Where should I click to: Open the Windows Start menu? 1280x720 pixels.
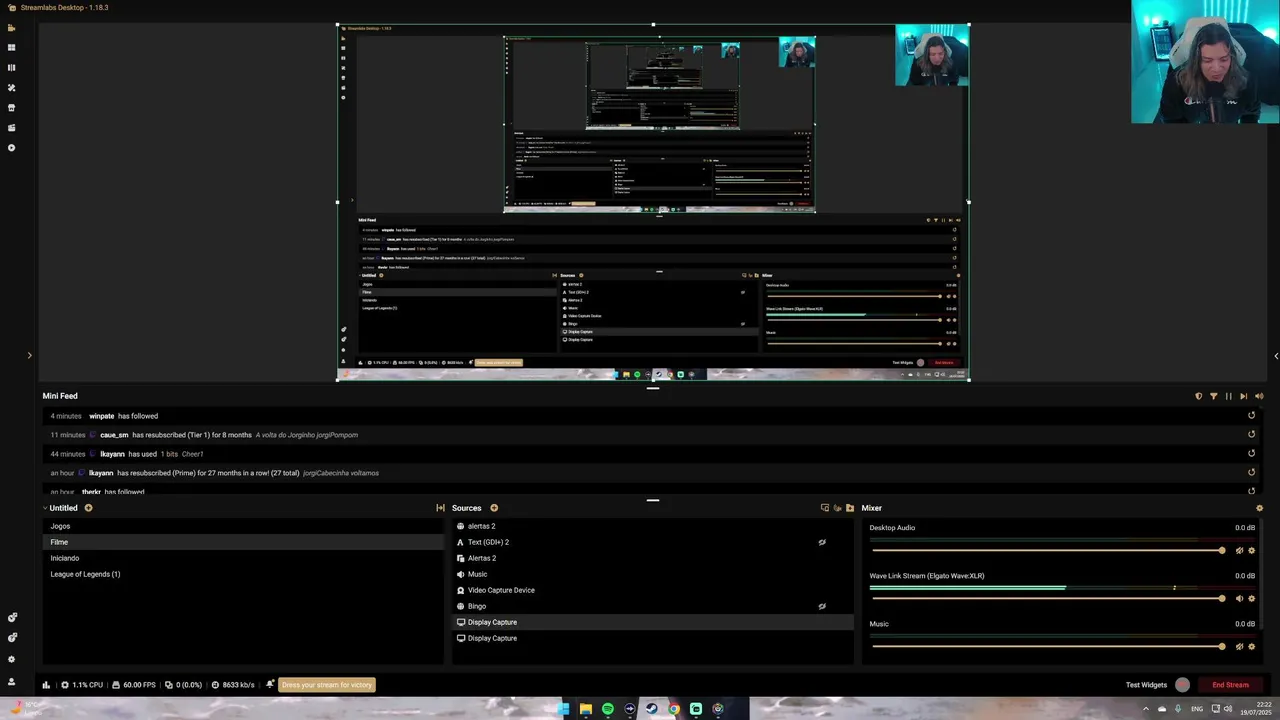point(564,709)
